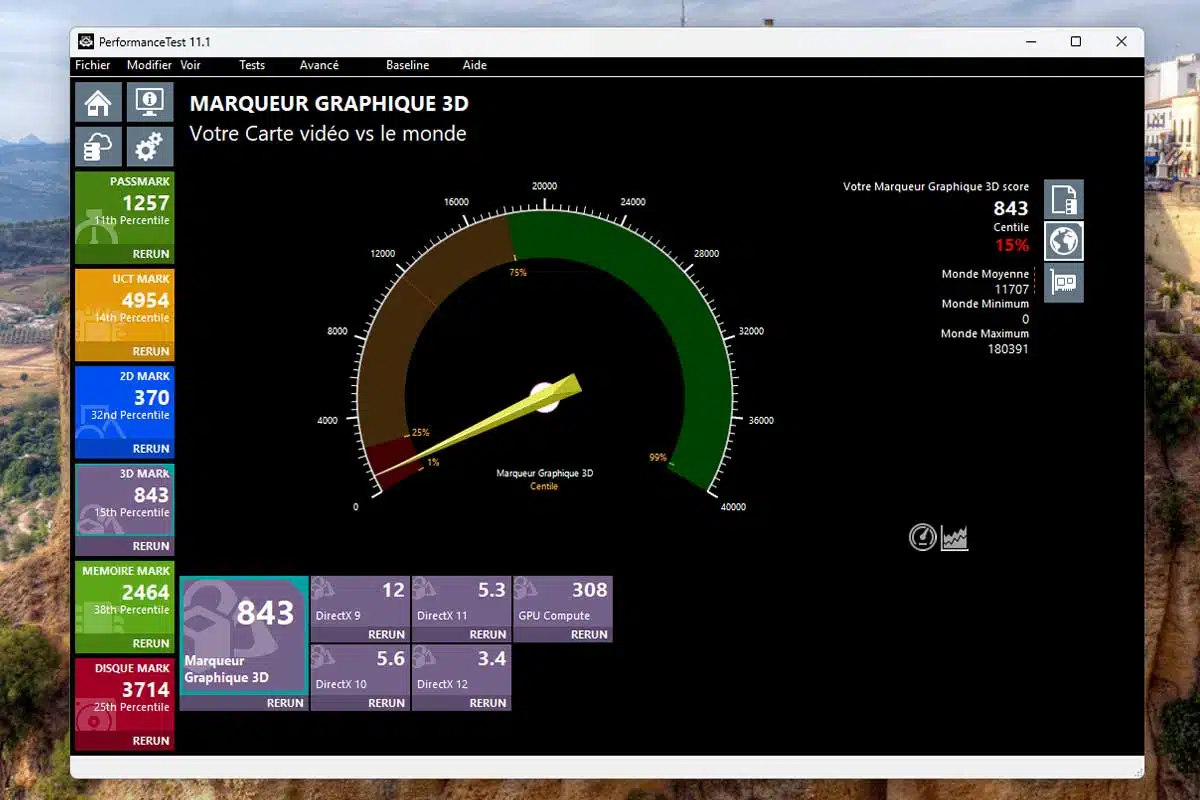The image size is (1200, 800).
Task: Rerun the DirectX 11 test
Action: (x=487, y=634)
